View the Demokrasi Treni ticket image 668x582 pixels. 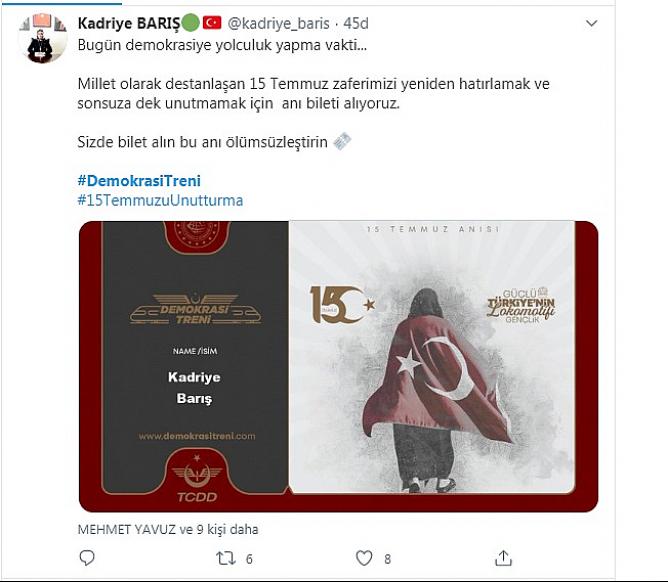tap(338, 366)
